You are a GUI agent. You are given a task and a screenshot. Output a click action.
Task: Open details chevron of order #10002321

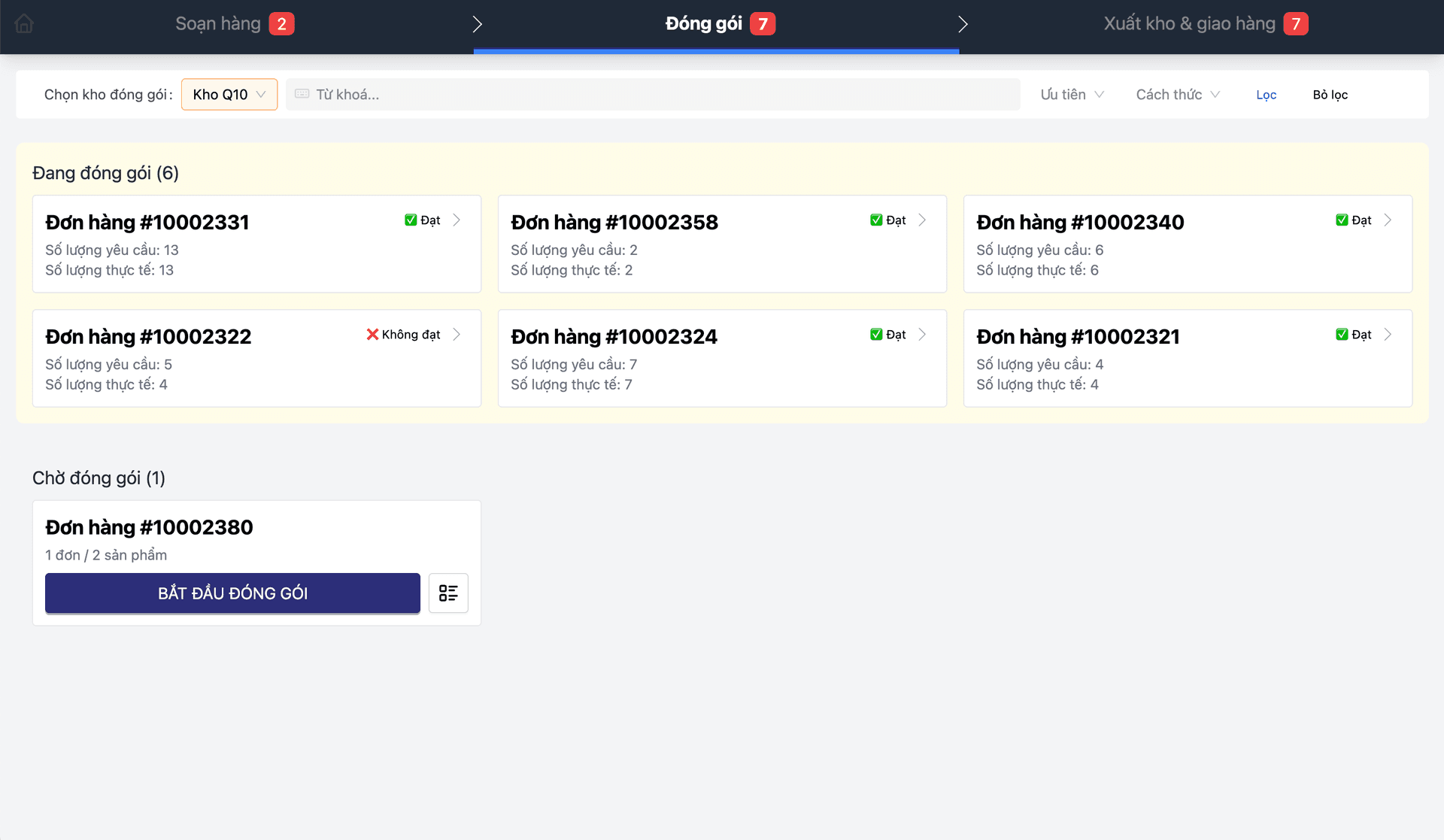click(1388, 335)
